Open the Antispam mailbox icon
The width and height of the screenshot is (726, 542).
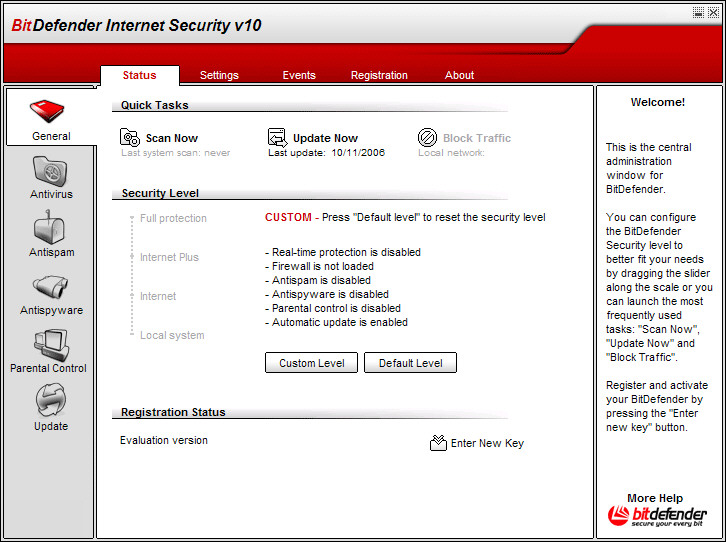(x=49, y=227)
